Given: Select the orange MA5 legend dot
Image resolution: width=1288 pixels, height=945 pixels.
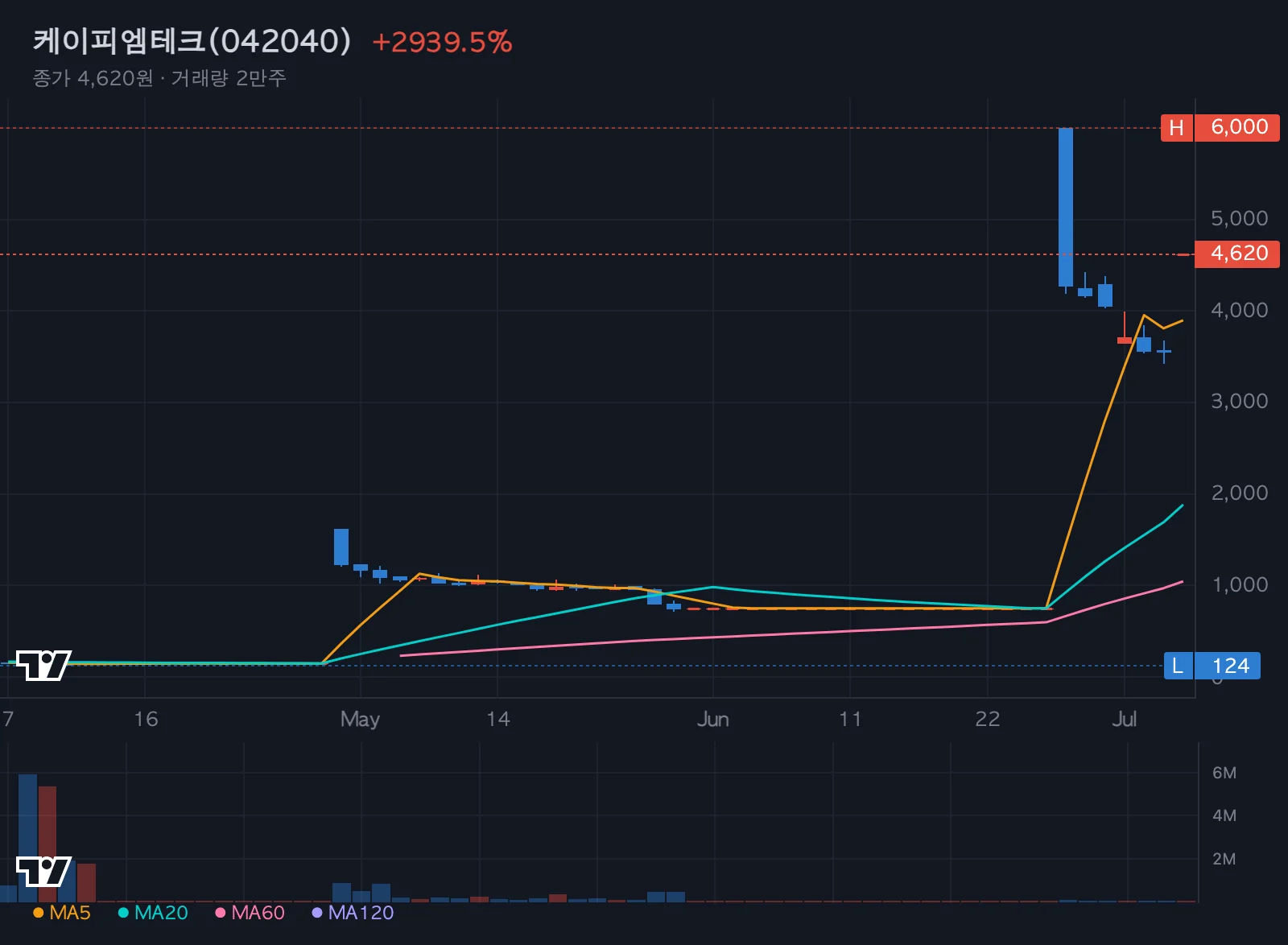Looking at the screenshot, I should click(x=38, y=913).
